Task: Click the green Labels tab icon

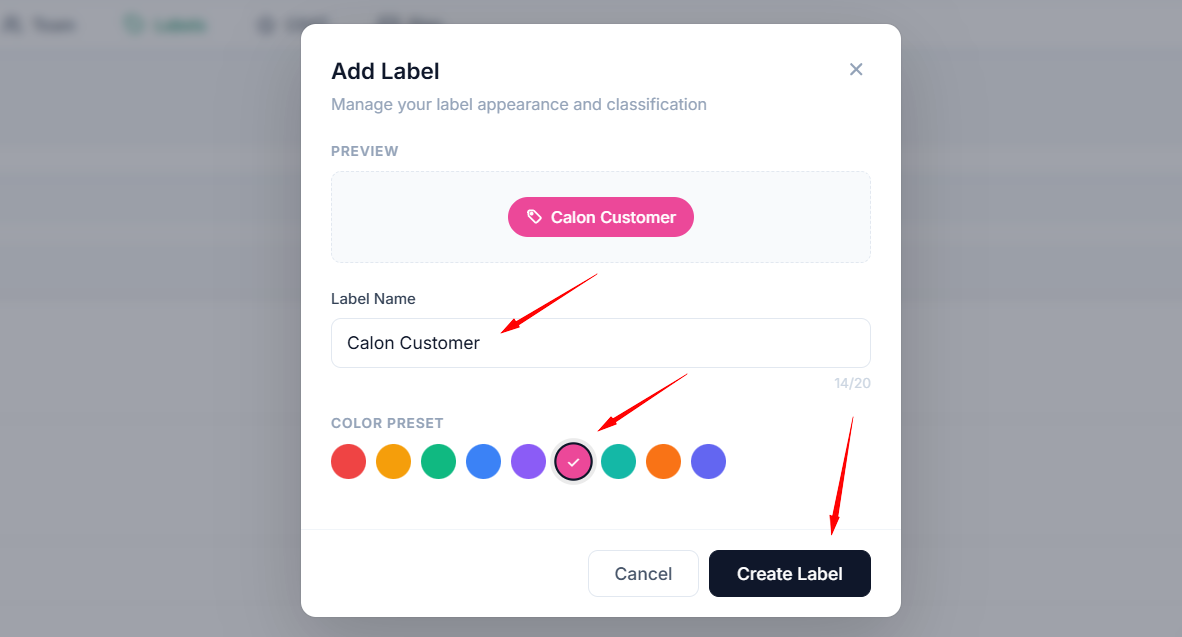Action: (133, 25)
